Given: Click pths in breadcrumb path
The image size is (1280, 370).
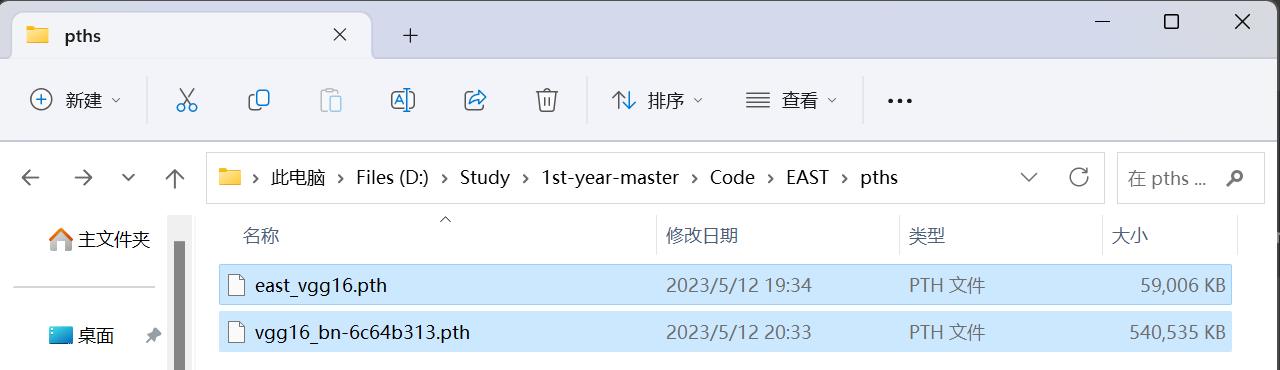Looking at the screenshot, I should pos(879,178).
